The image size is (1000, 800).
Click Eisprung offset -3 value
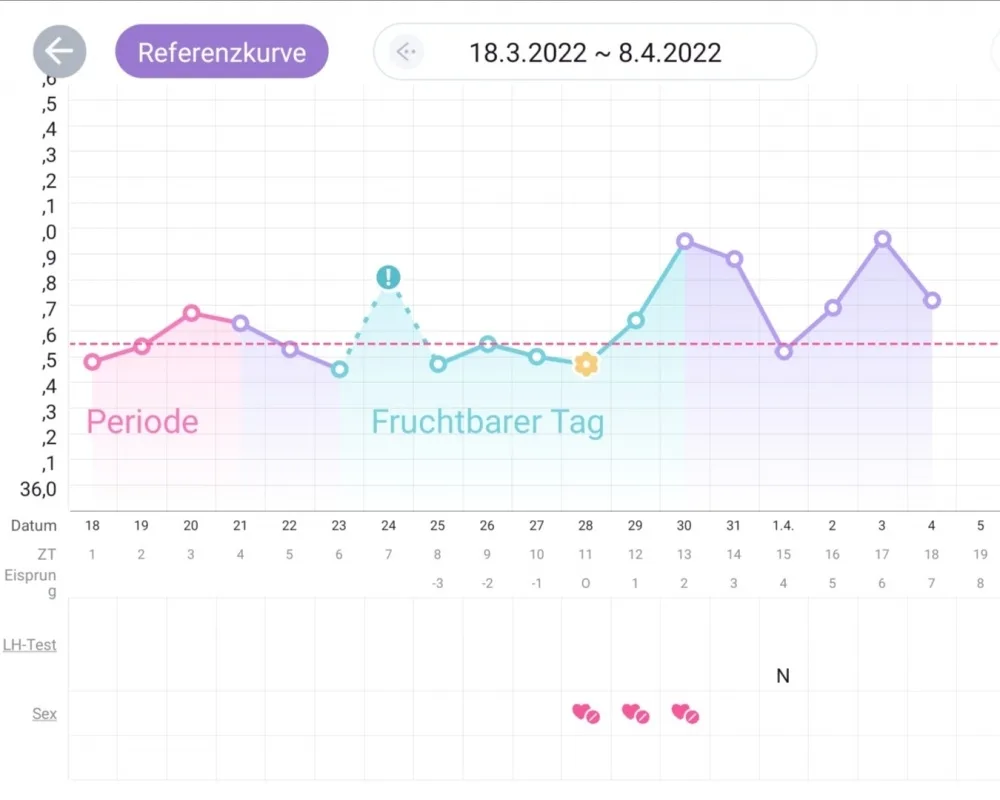click(438, 583)
